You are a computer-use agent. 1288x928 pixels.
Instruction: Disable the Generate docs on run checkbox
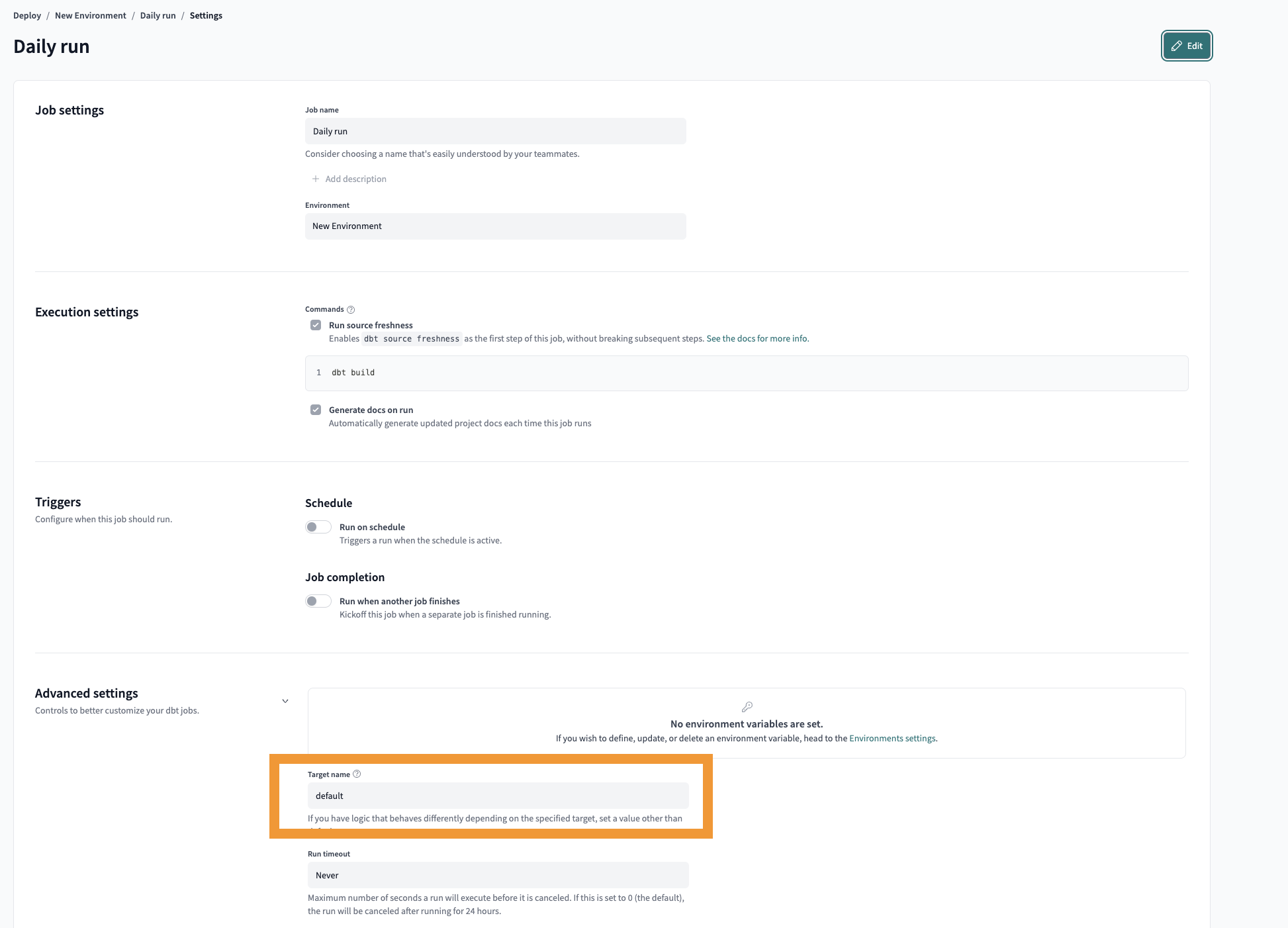click(316, 409)
